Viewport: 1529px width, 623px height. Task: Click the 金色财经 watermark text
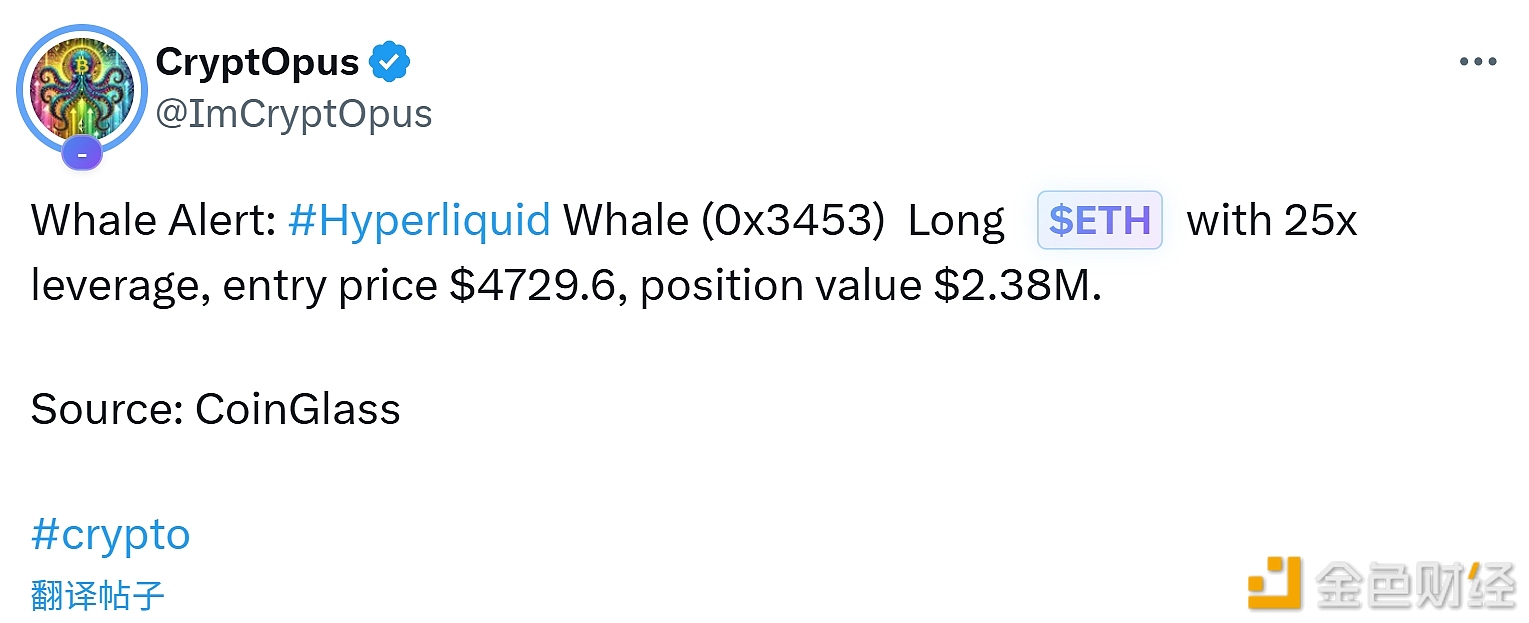(1415, 583)
